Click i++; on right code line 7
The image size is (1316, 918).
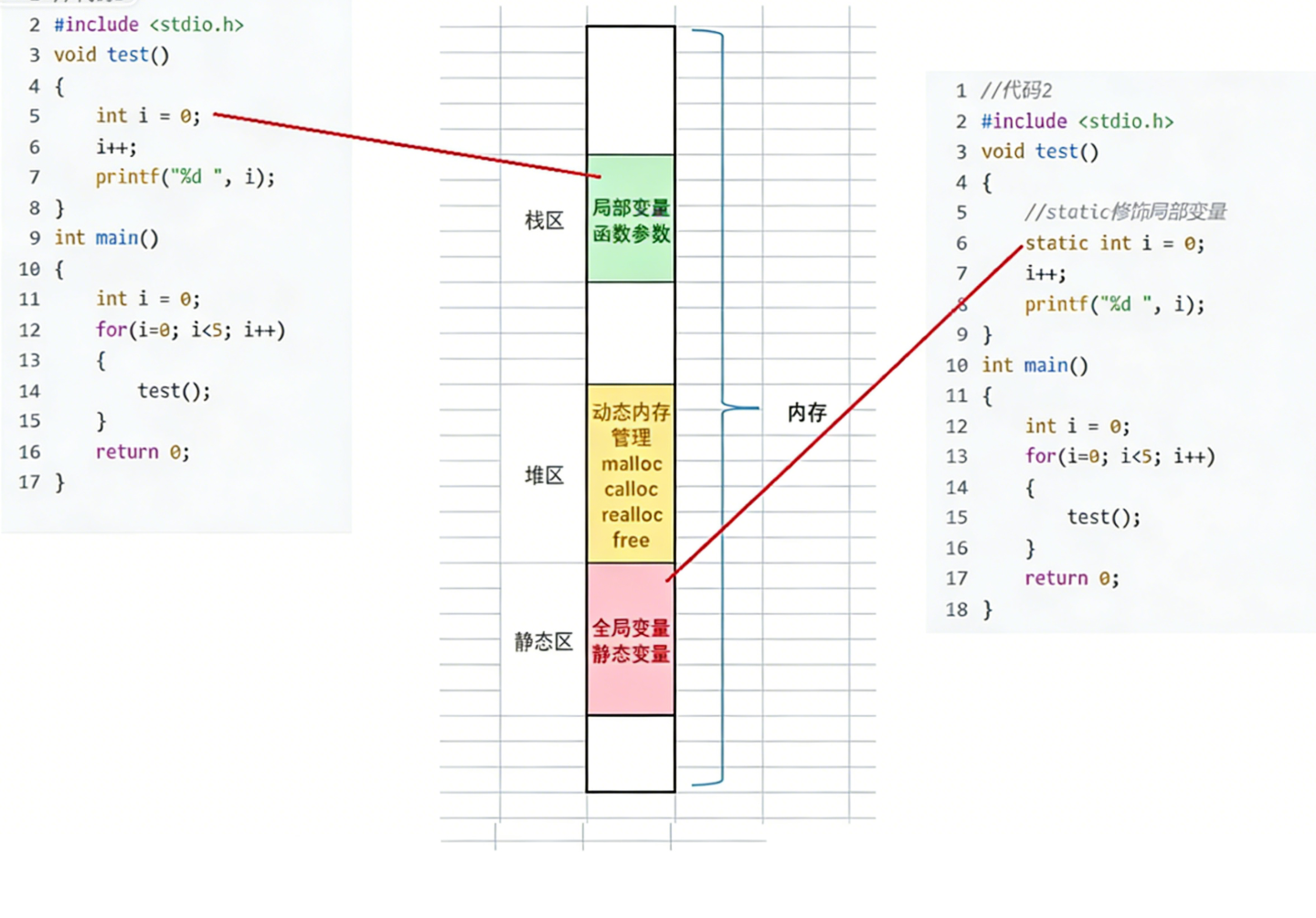(1045, 273)
